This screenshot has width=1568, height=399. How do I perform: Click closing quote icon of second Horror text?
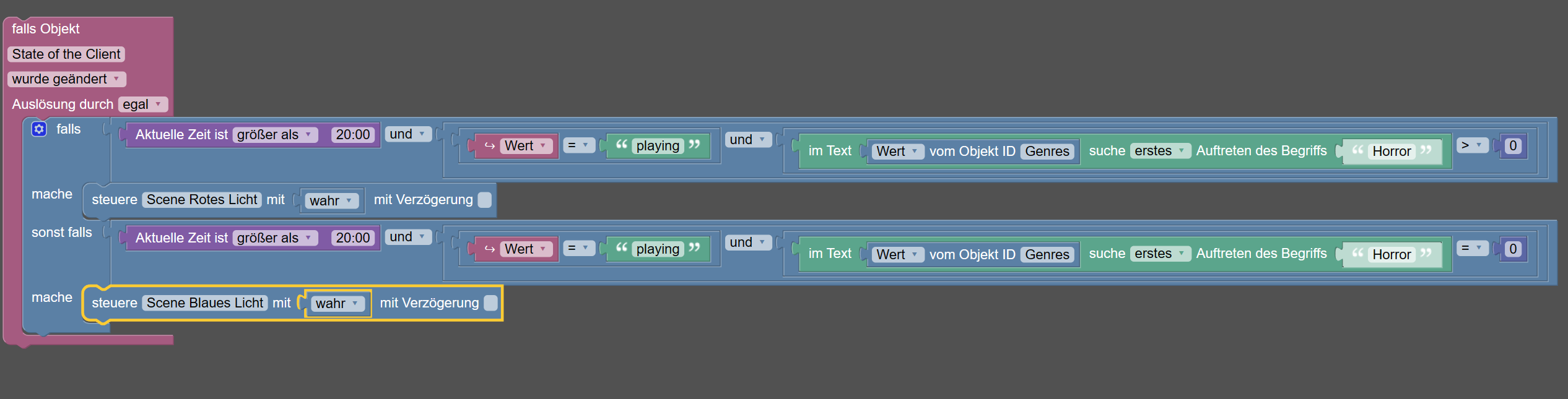(x=1426, y=253)
